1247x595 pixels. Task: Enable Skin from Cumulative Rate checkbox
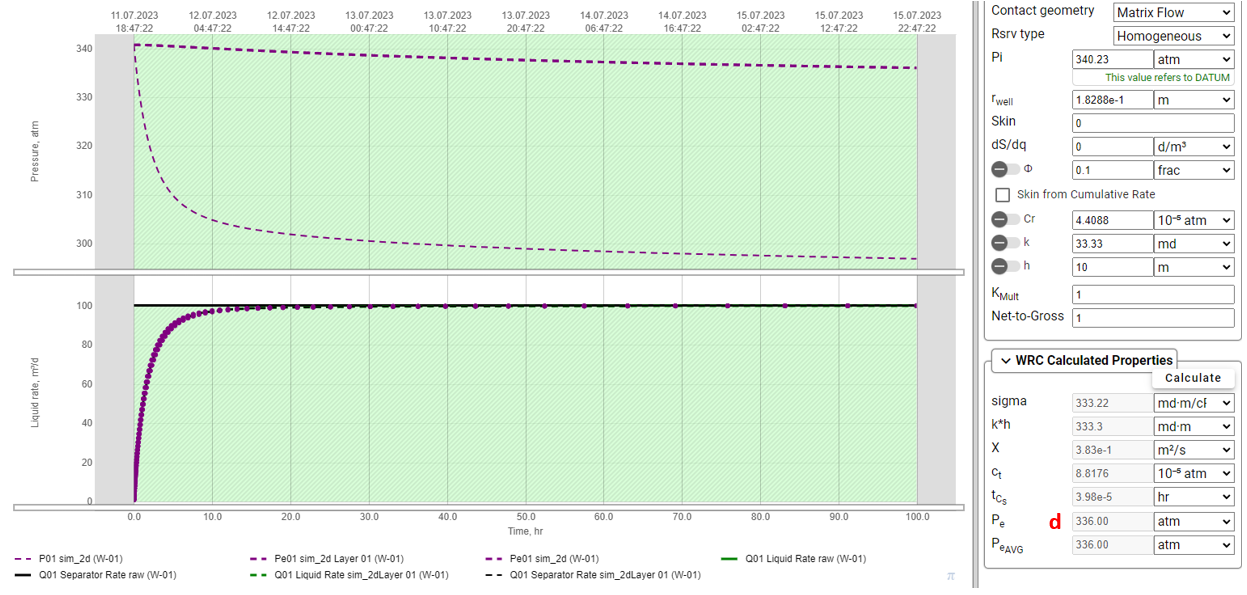coord(1002,195)
